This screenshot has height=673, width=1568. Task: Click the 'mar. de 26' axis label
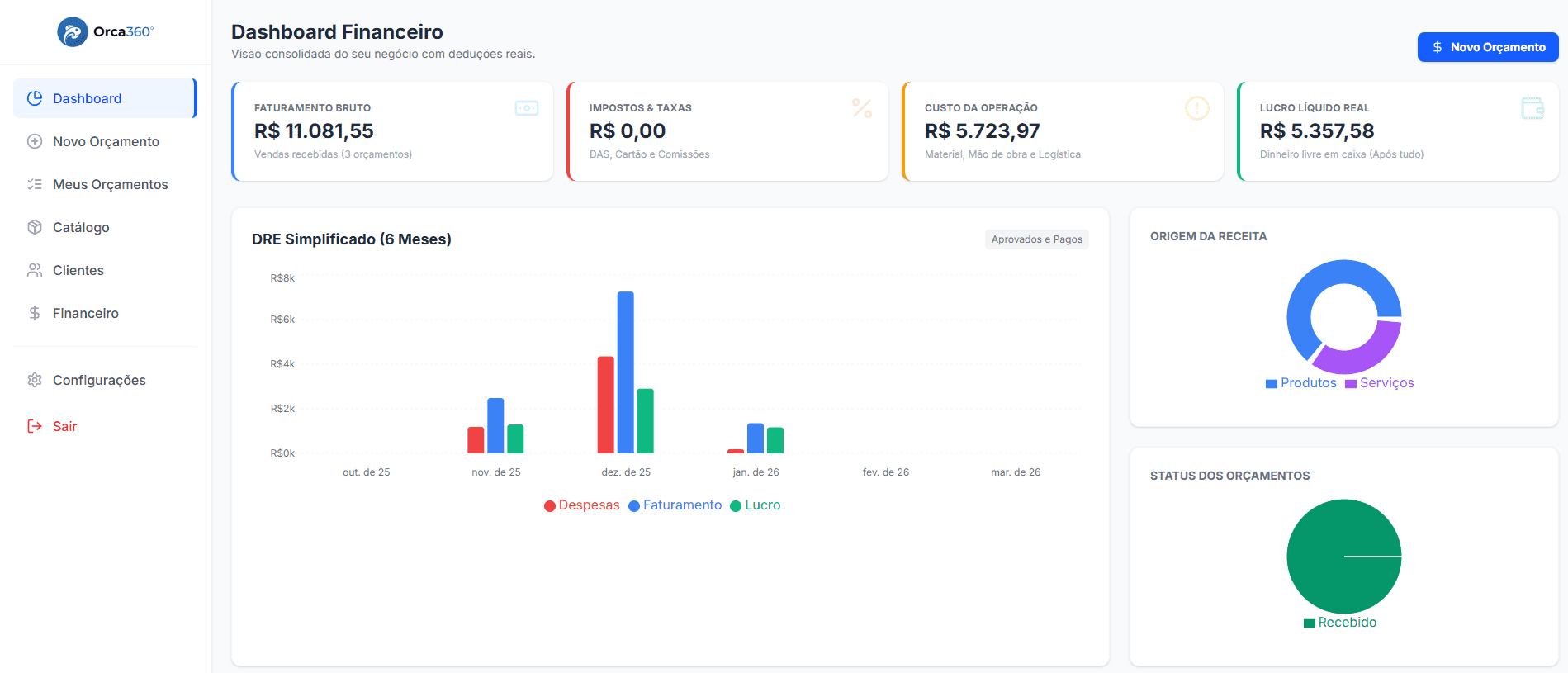pos(1016,472)
